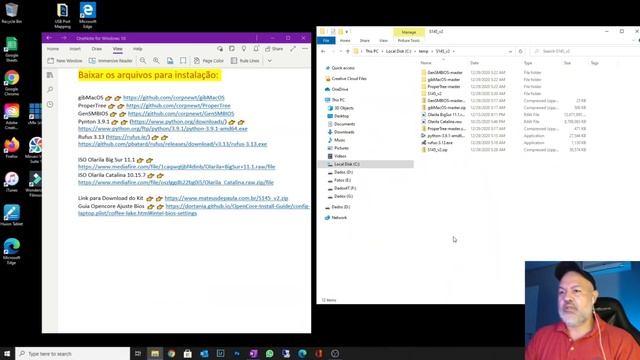640x360 pixels.
Task: Select Network in navigation pane
Action: pos(339,218)
